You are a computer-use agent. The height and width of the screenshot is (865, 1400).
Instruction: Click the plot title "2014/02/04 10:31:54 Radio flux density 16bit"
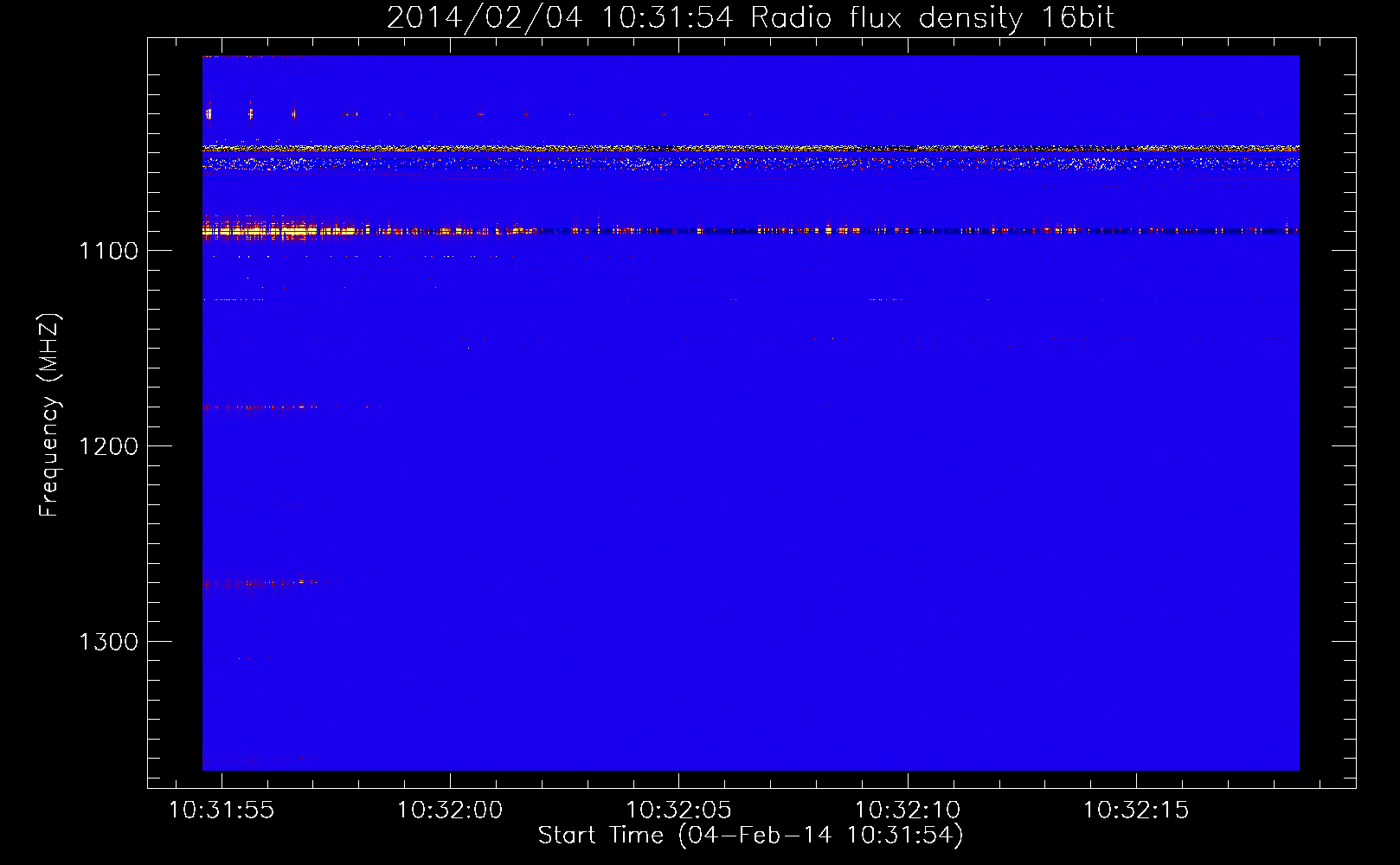coord(750,18)
